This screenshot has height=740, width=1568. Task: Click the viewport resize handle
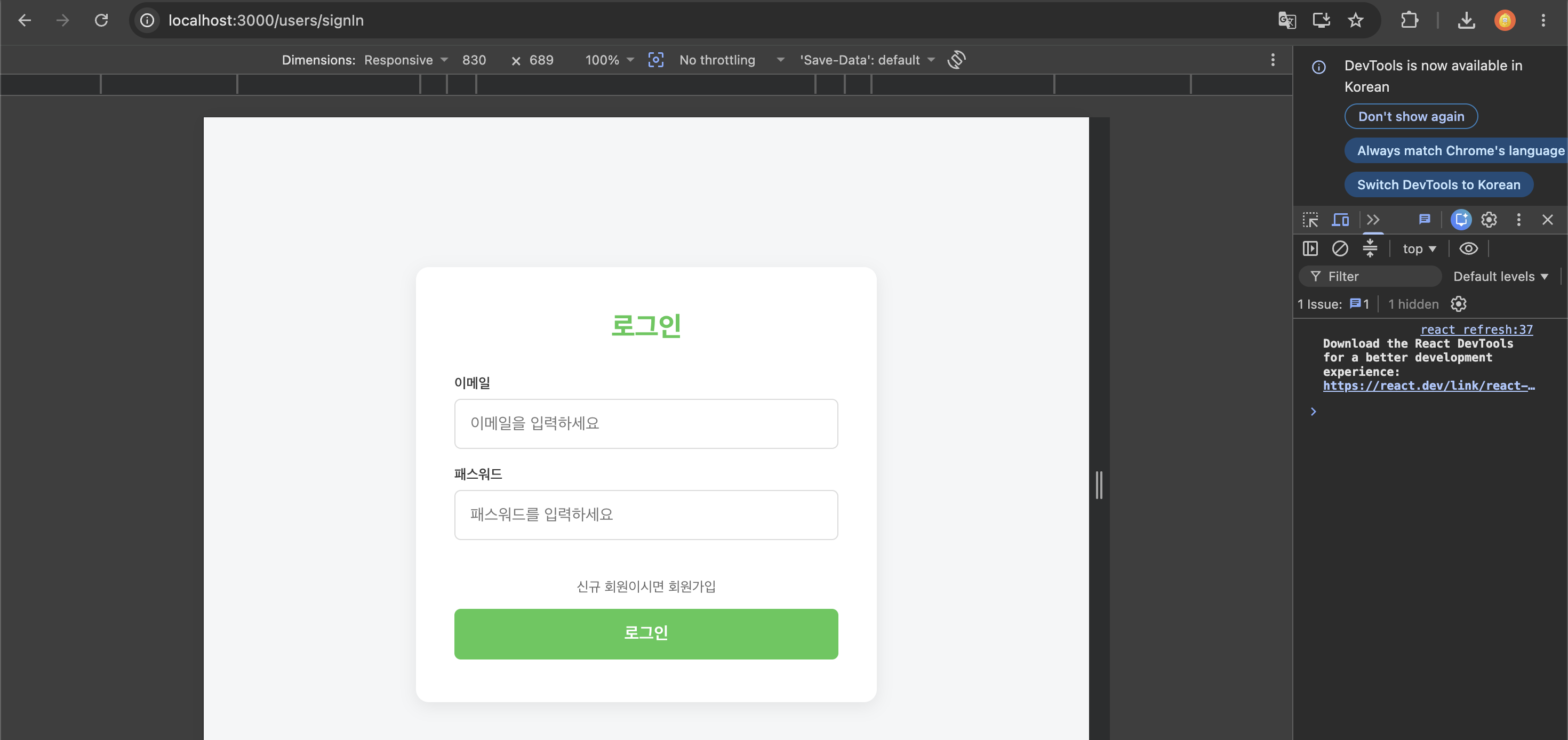tap(1099, 485)
